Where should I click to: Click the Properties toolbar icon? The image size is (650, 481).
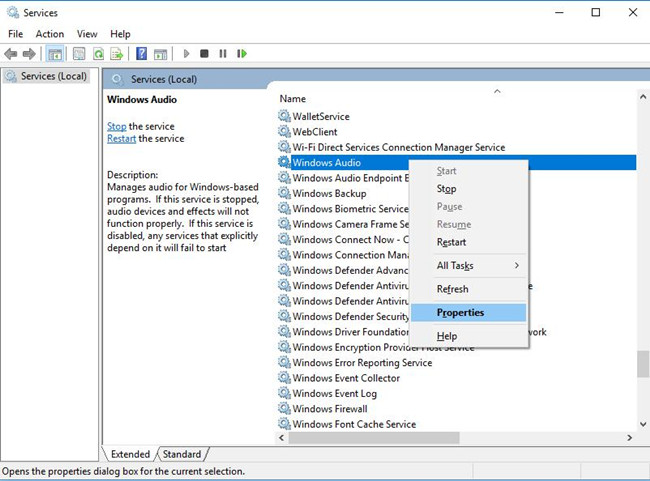pyautogui.click(x=79, y=53)
